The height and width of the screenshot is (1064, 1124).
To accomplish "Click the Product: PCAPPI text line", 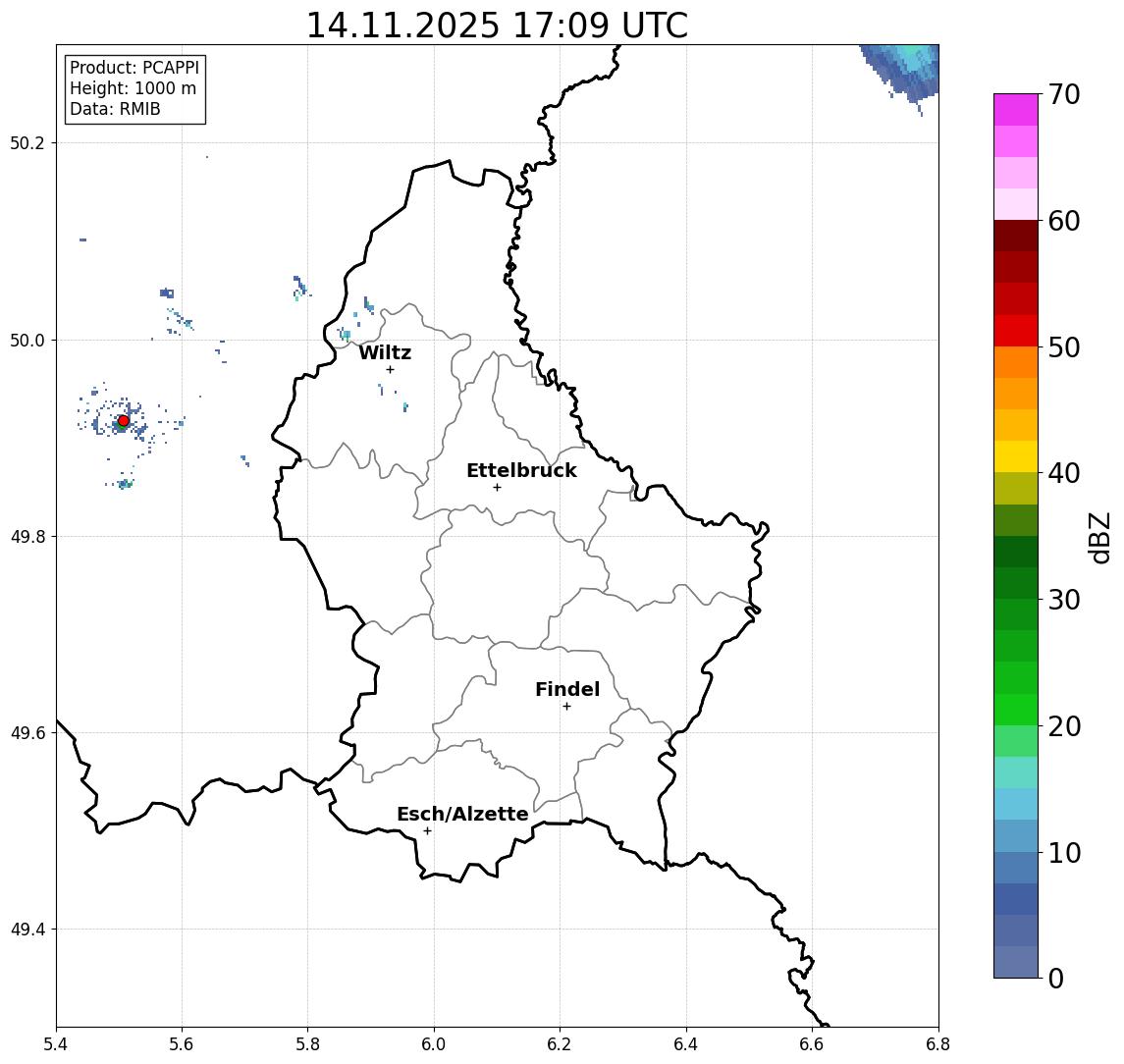I will 134,68.
